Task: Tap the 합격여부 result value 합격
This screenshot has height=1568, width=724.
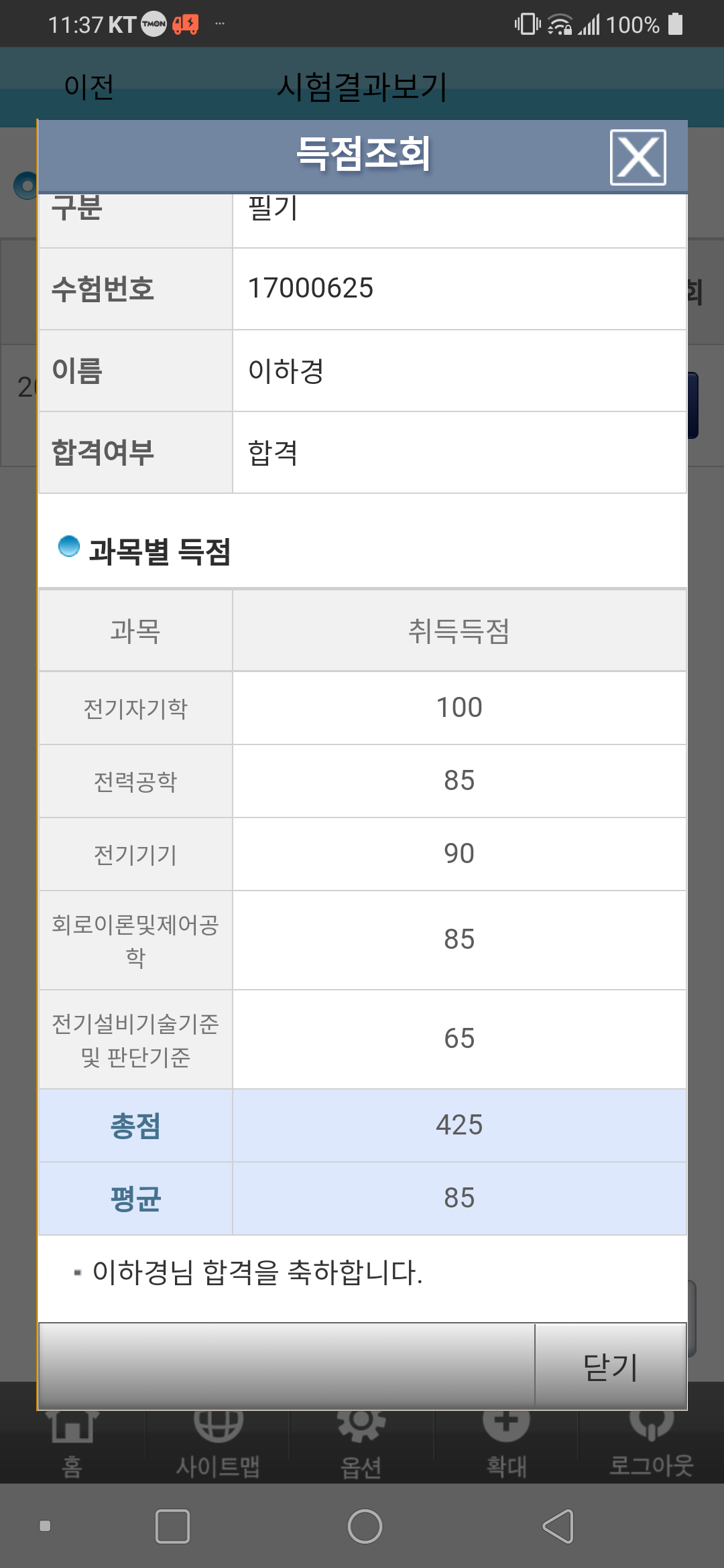Action: coord(273,453)
